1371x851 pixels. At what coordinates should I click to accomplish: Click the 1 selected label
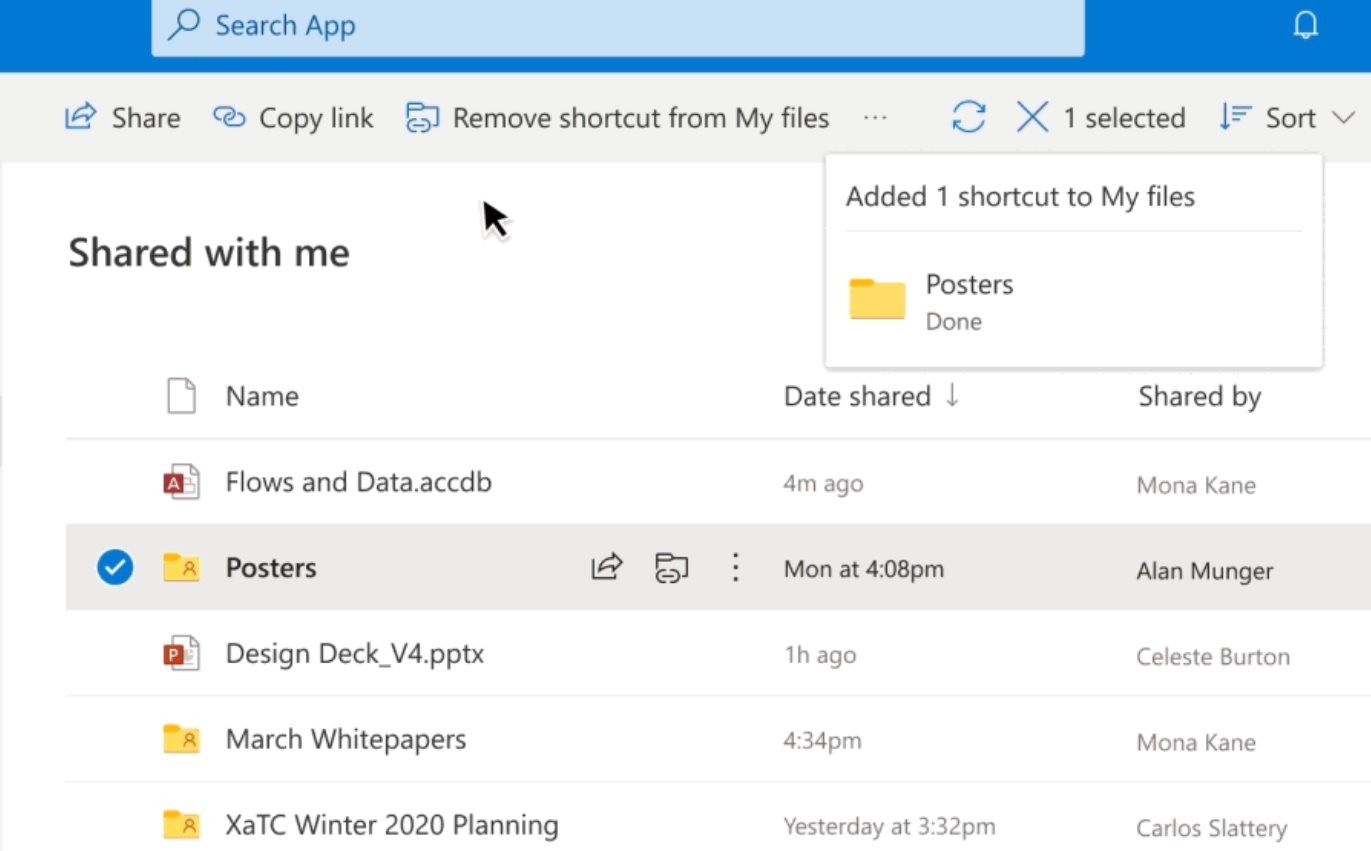click(x=1124, y=118)
